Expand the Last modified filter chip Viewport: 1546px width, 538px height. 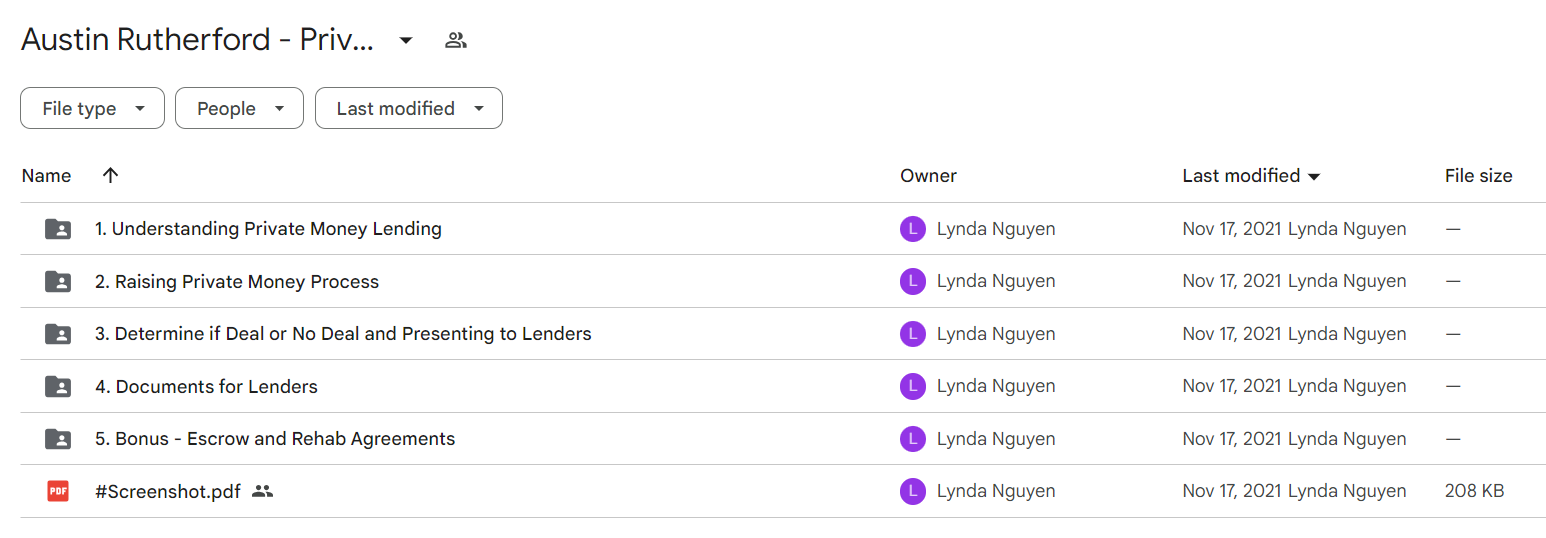[x=409, y=108]
